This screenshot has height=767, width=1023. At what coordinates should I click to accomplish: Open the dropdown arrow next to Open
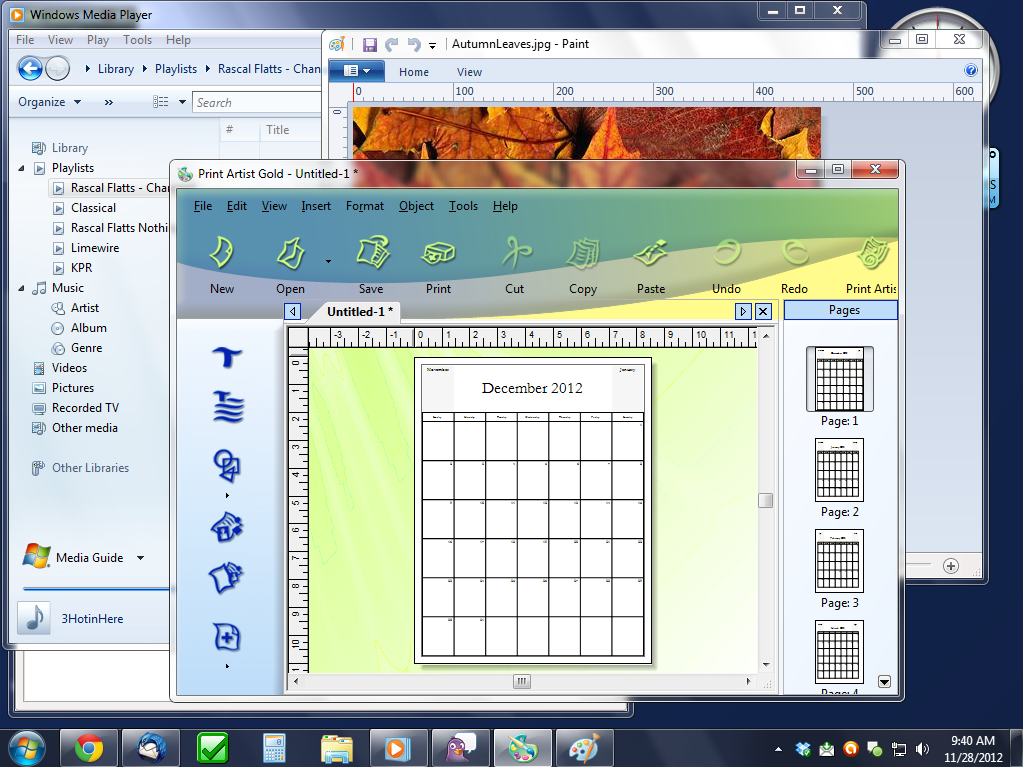pos(328,262)
